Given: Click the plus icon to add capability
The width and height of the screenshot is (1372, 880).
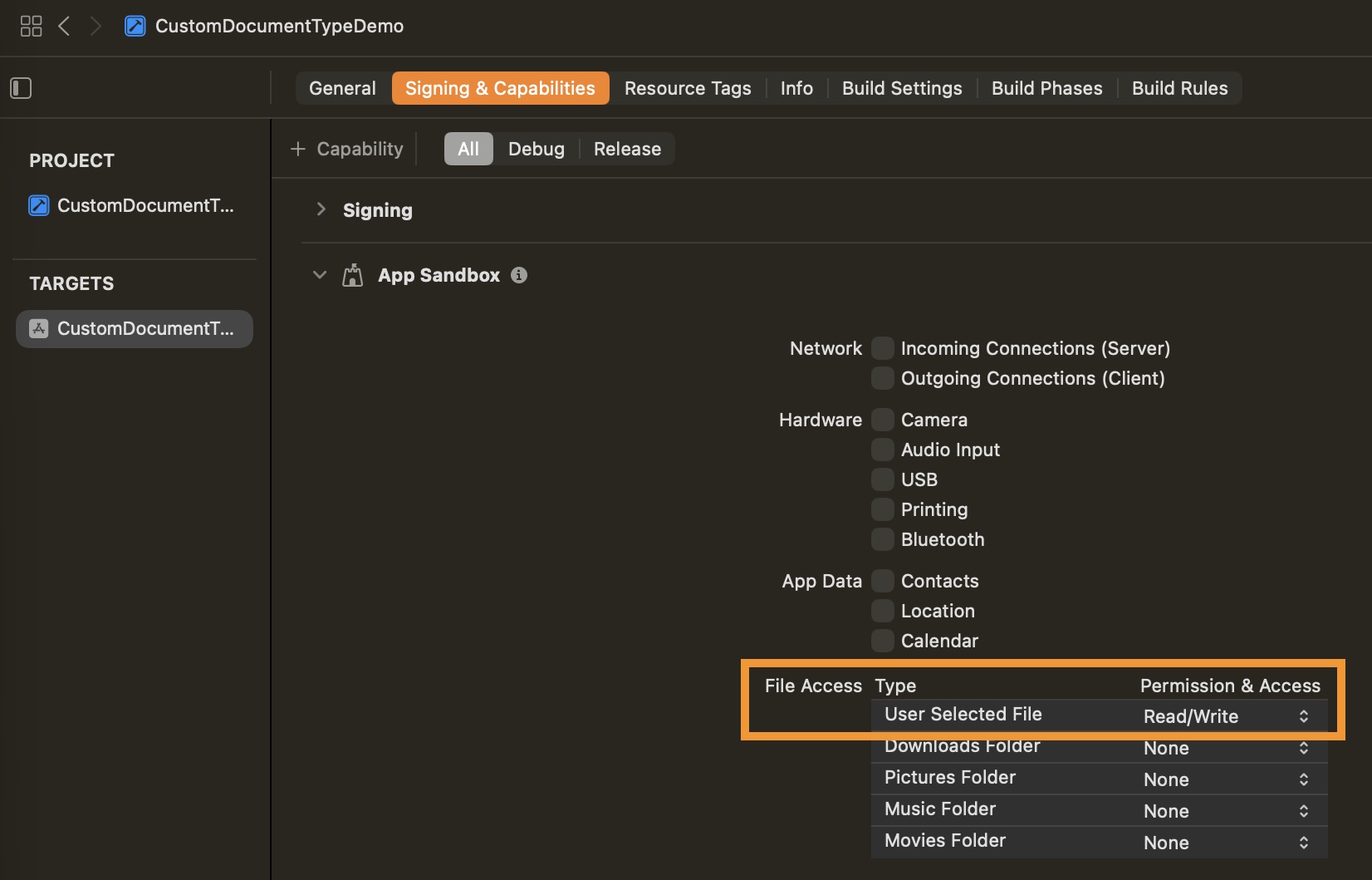Looking at the screenshot, I should (x=298, y=149).
